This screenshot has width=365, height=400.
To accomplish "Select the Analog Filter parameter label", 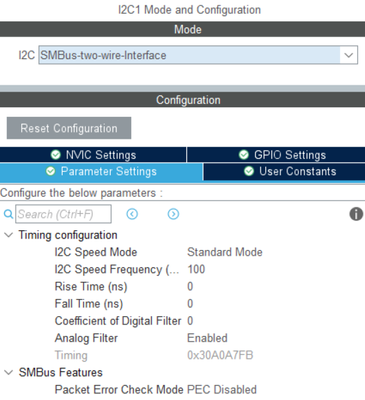I will coord(86,338).
